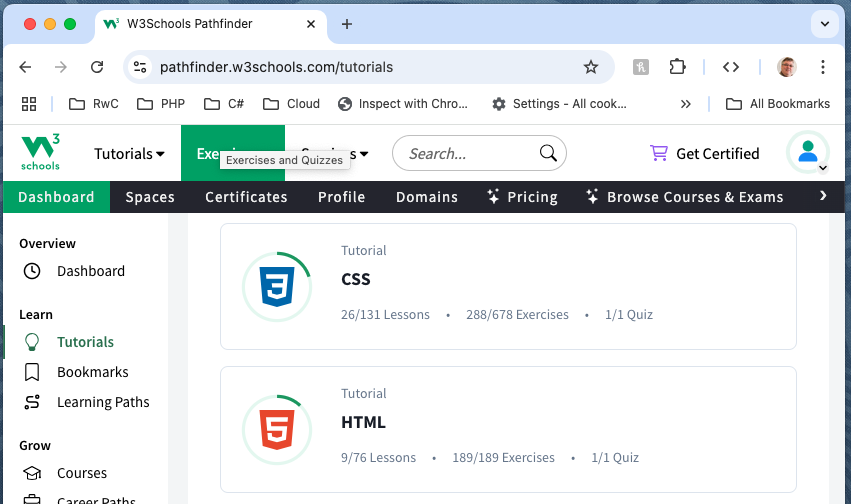Click the W3Schools logo
The image size is (851, 504).
tap(40, 152)
